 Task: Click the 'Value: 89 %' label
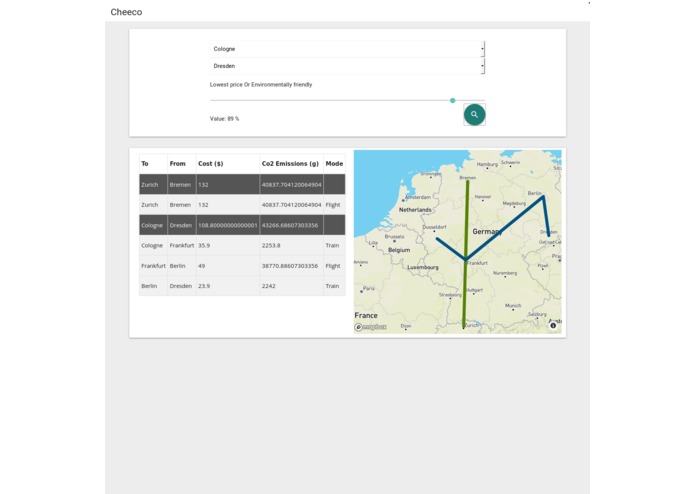(x=224, y=119)
